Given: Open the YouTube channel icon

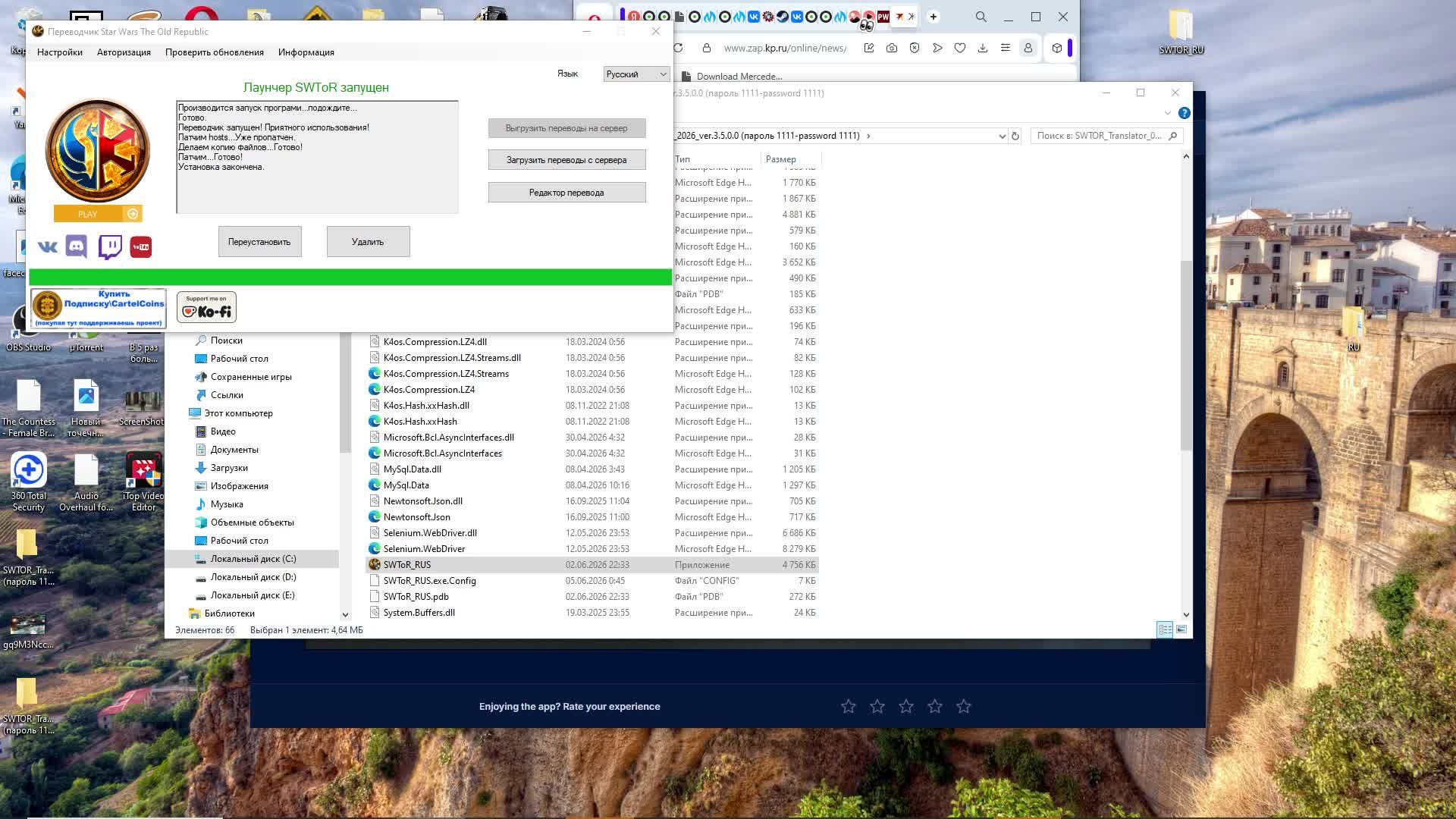Looking at the screenshot, I should tap(141, 247).
